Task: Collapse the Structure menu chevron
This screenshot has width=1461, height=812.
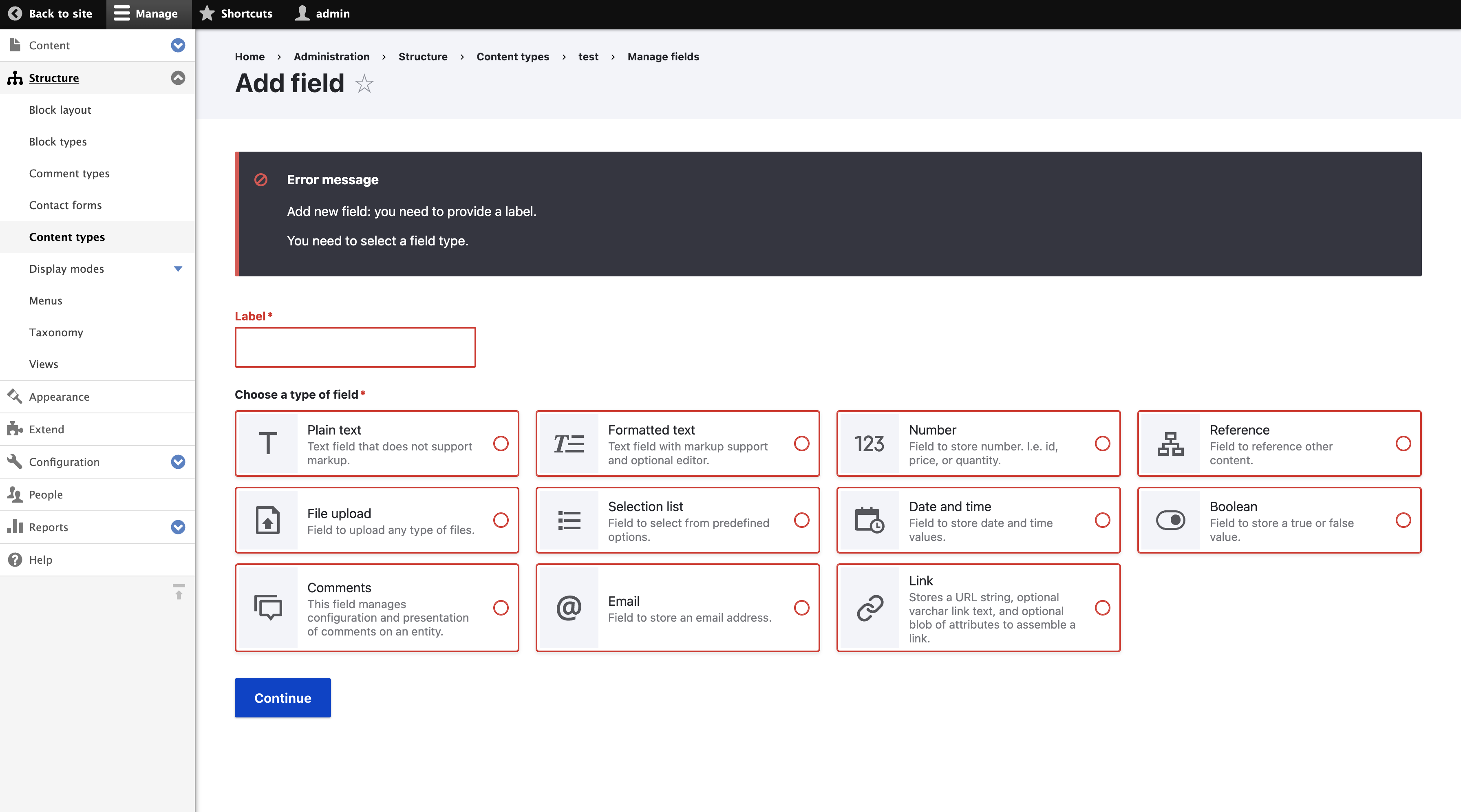Action: (178, 78)
